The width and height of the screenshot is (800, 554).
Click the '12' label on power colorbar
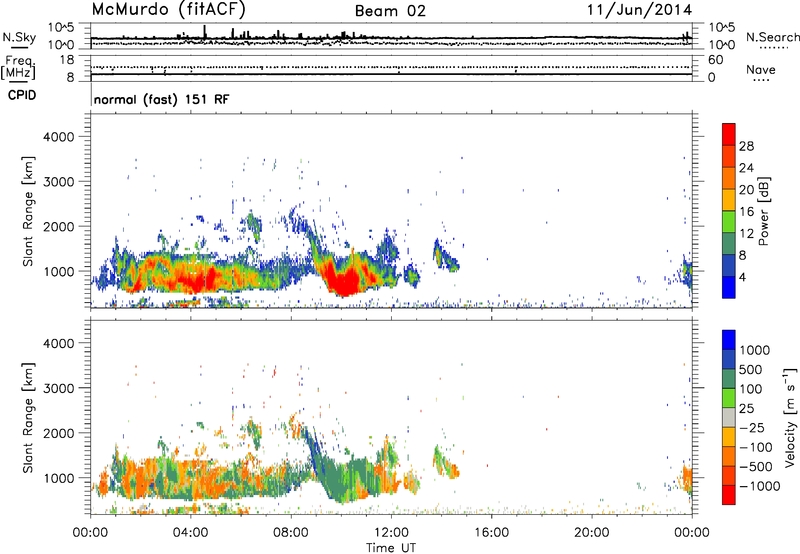[746, 234]
